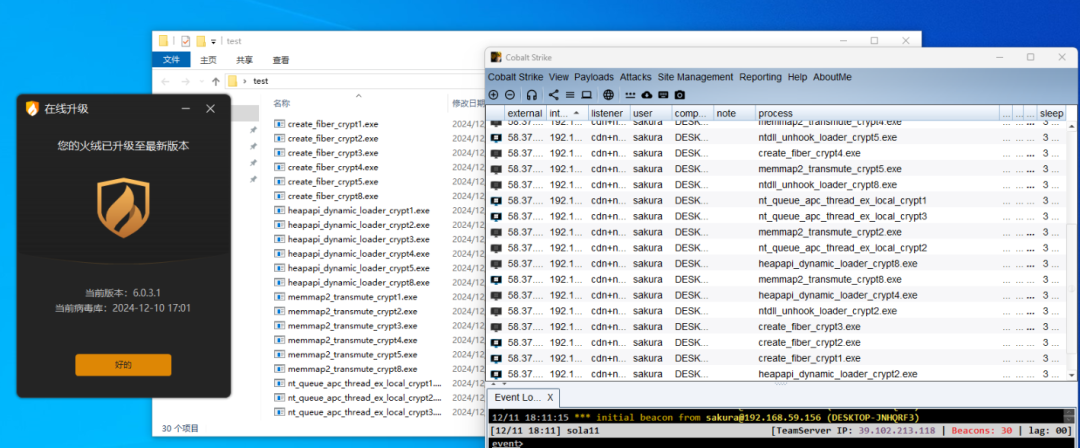Expand the address bar chevron before test
Image resolution: width=1080 pixels, height=448 pixels.
245,81
